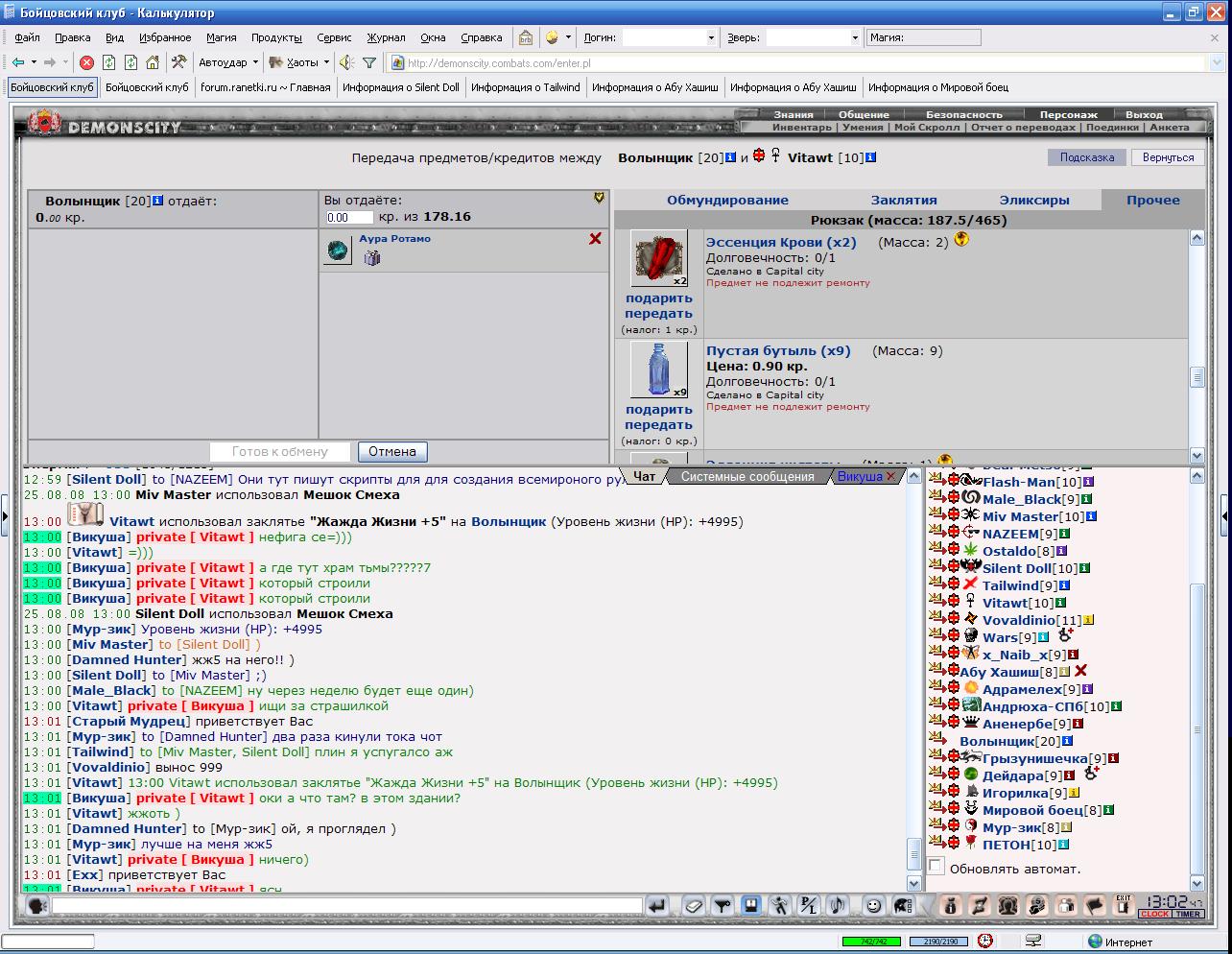Screen dimensions: 1232x954
Task: Click the filter funnel toolbar icon
Action: (x=369, y=62)
